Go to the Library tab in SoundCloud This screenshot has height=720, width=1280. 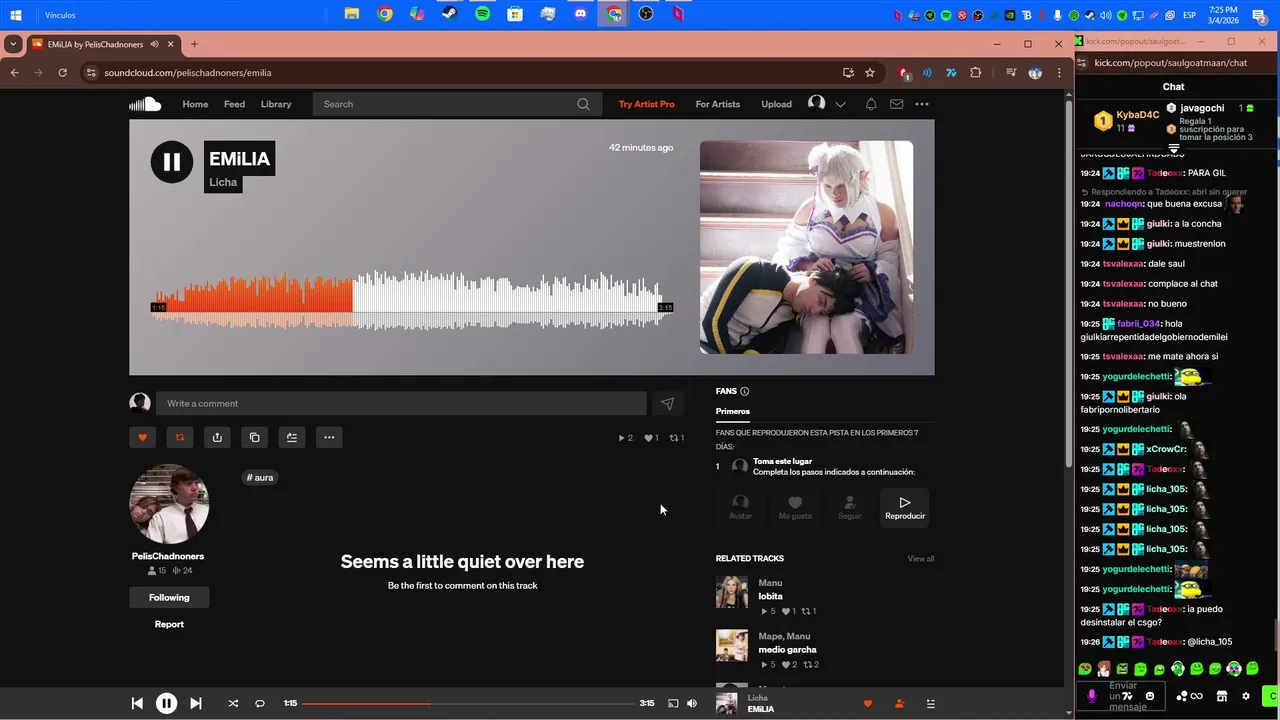[x=276, y=104]
